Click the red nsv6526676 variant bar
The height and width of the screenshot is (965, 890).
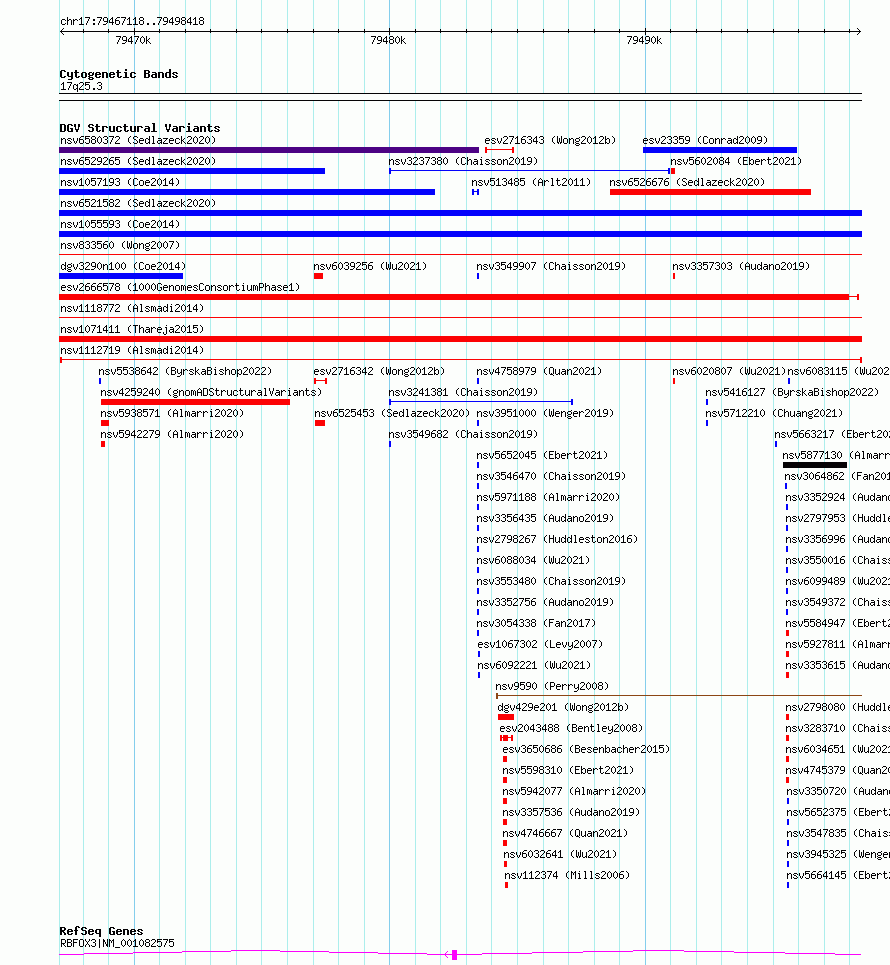pos(710,192)
